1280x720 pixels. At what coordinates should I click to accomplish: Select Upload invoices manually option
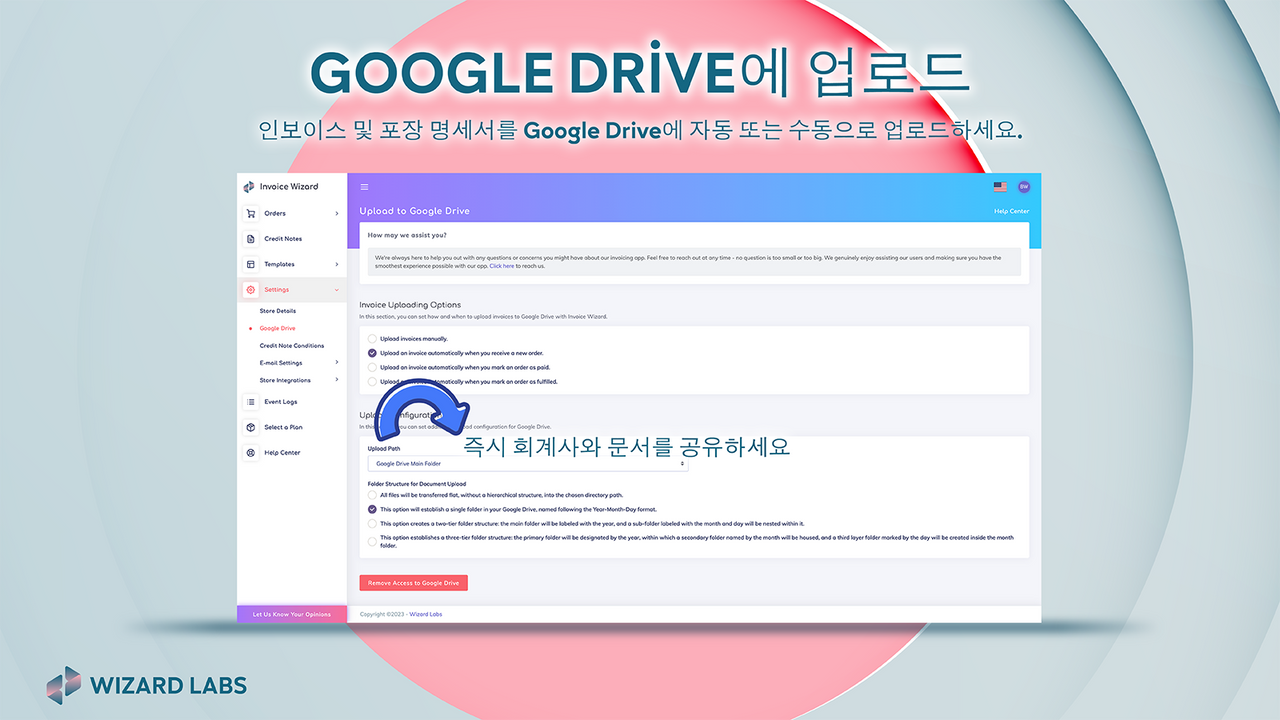click(x=372, y=339)
